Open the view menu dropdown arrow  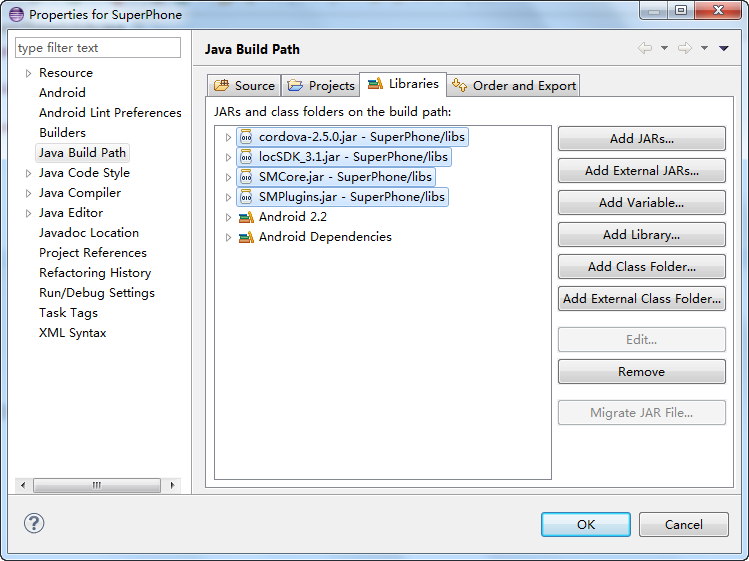724,48
